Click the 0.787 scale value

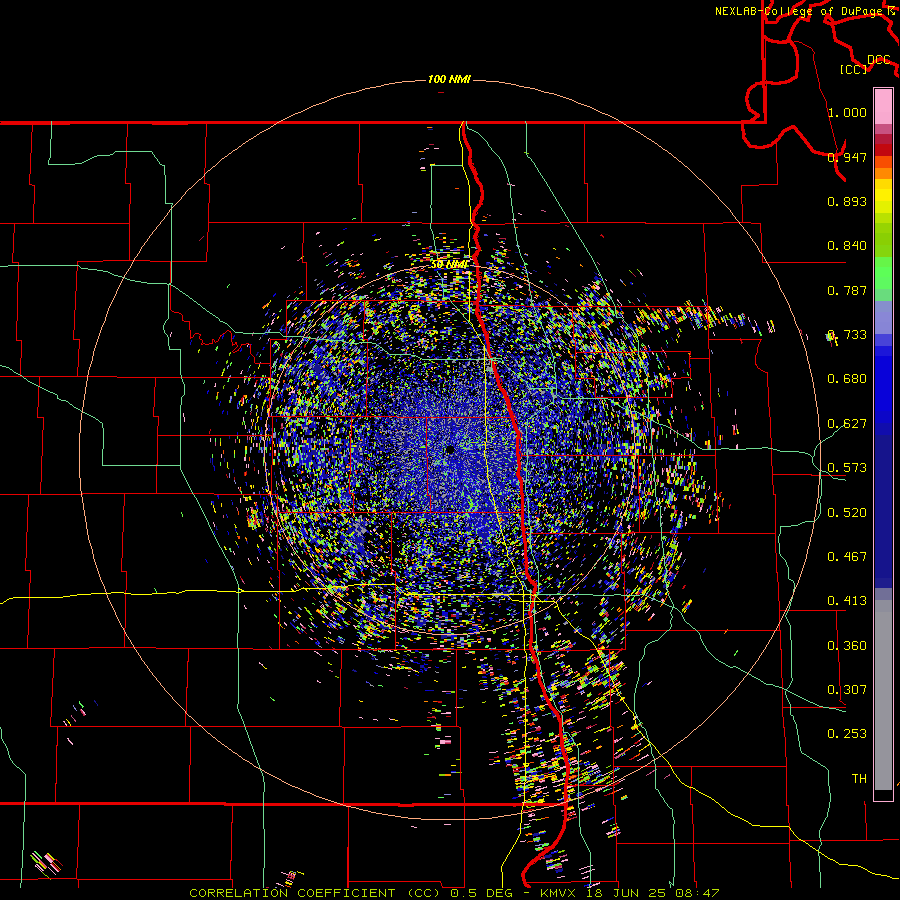[x=847, y=290]
